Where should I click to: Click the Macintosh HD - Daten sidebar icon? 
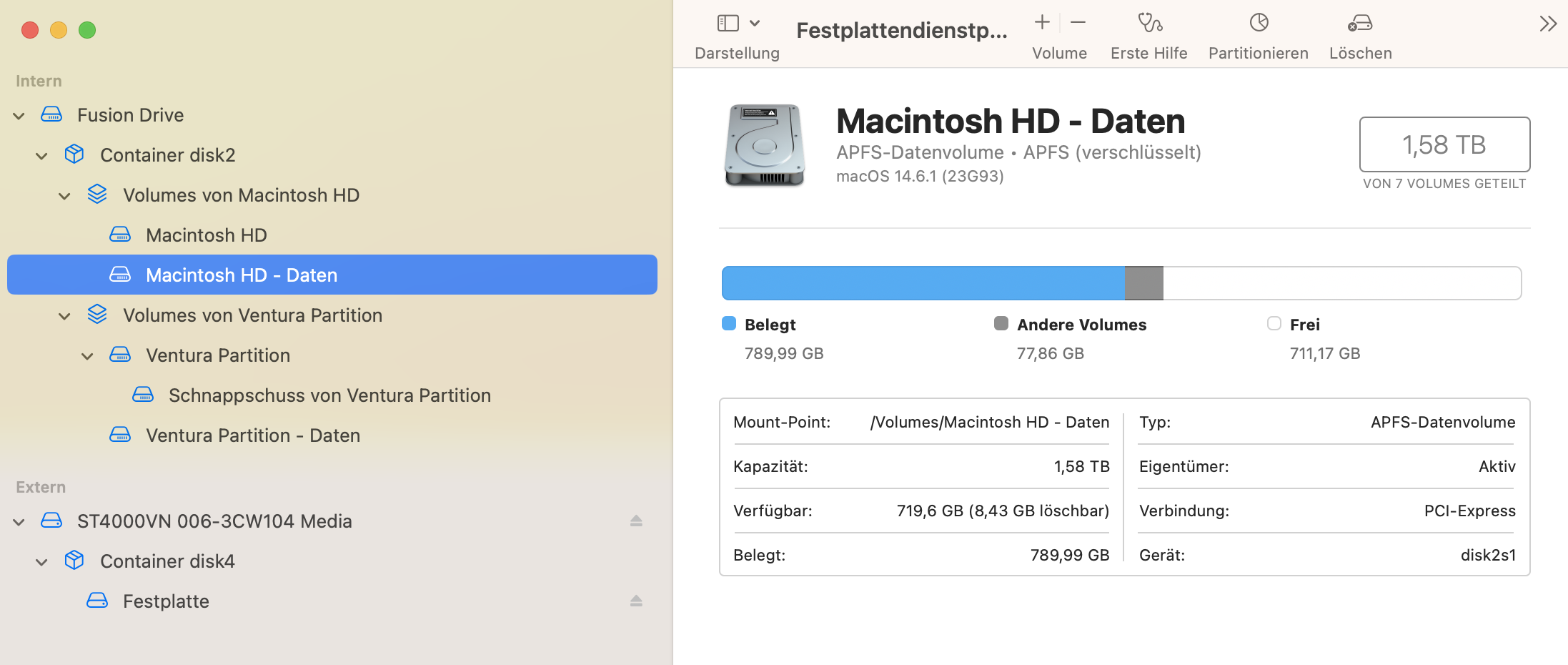pos(120,275)
